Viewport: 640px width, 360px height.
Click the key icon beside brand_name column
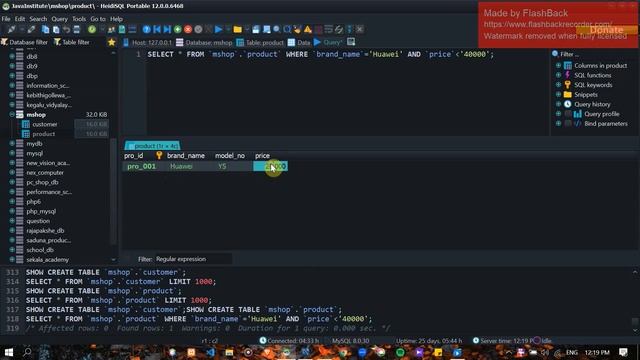[159, 156]
